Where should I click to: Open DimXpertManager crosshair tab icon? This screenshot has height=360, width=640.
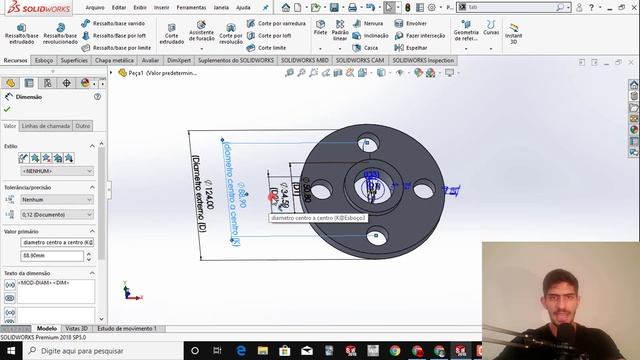tap(66, 83)
